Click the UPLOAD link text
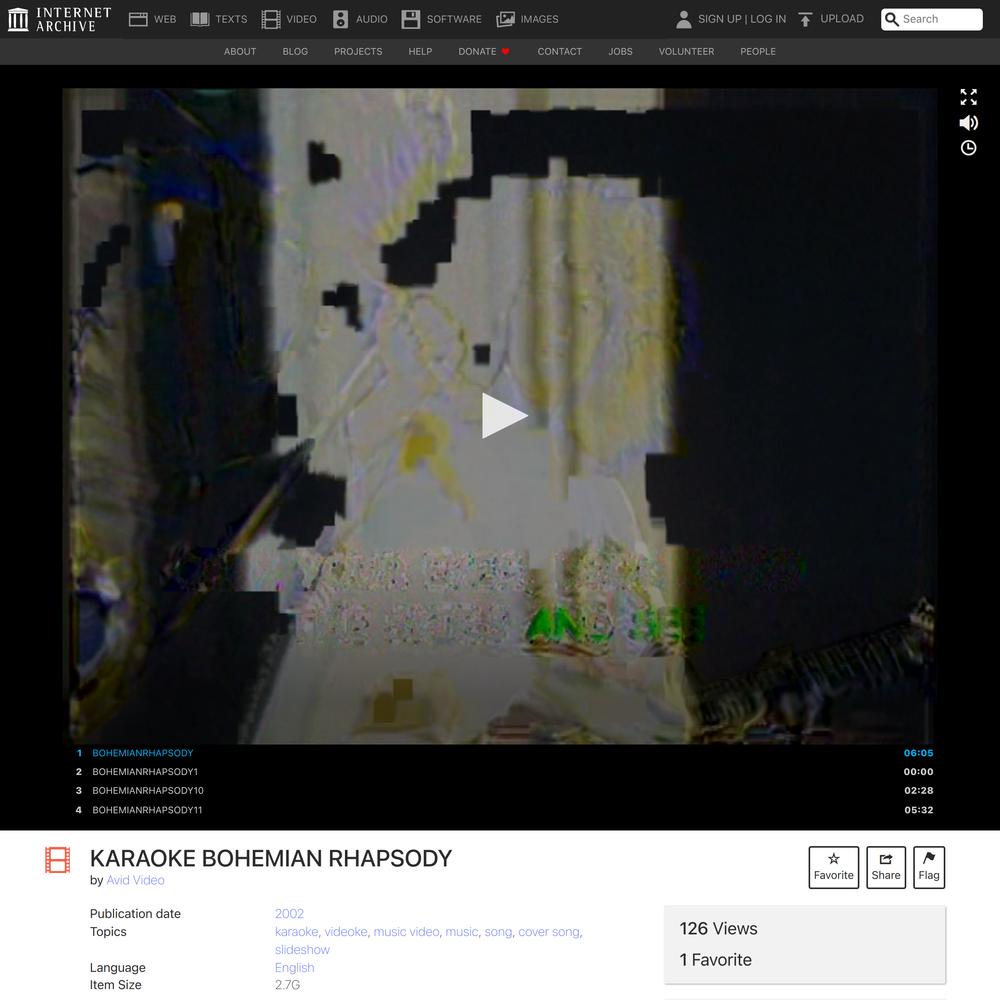The height and width of the screenshot is (1000, 1000). (x=842, y=18)
